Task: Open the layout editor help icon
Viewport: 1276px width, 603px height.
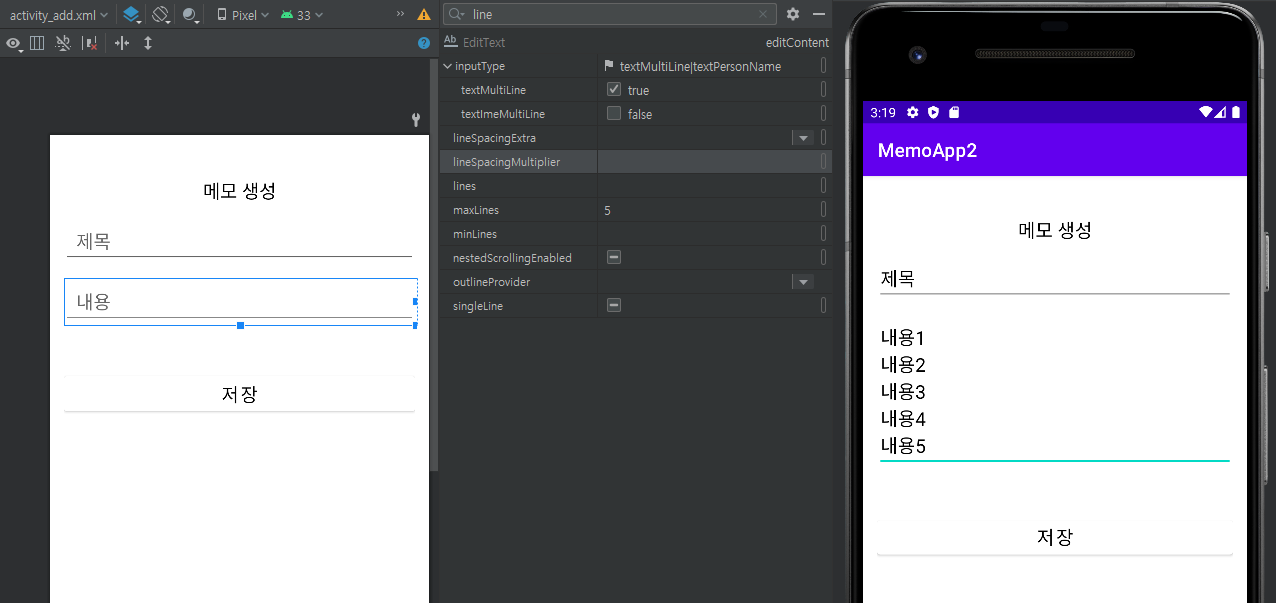Action: (x=424, y=44)
